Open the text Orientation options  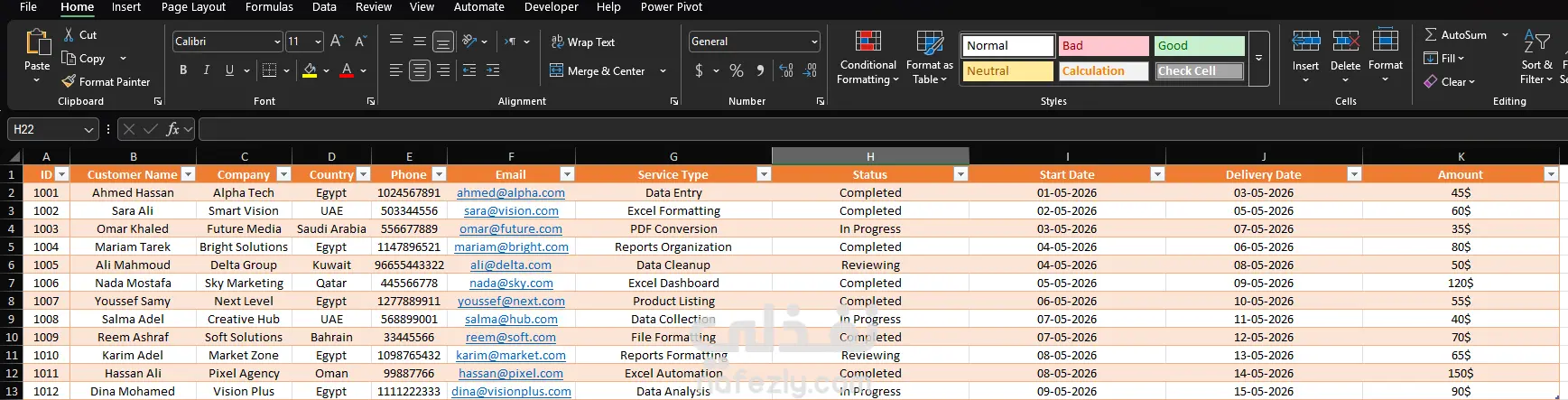(x=469, y=41)
